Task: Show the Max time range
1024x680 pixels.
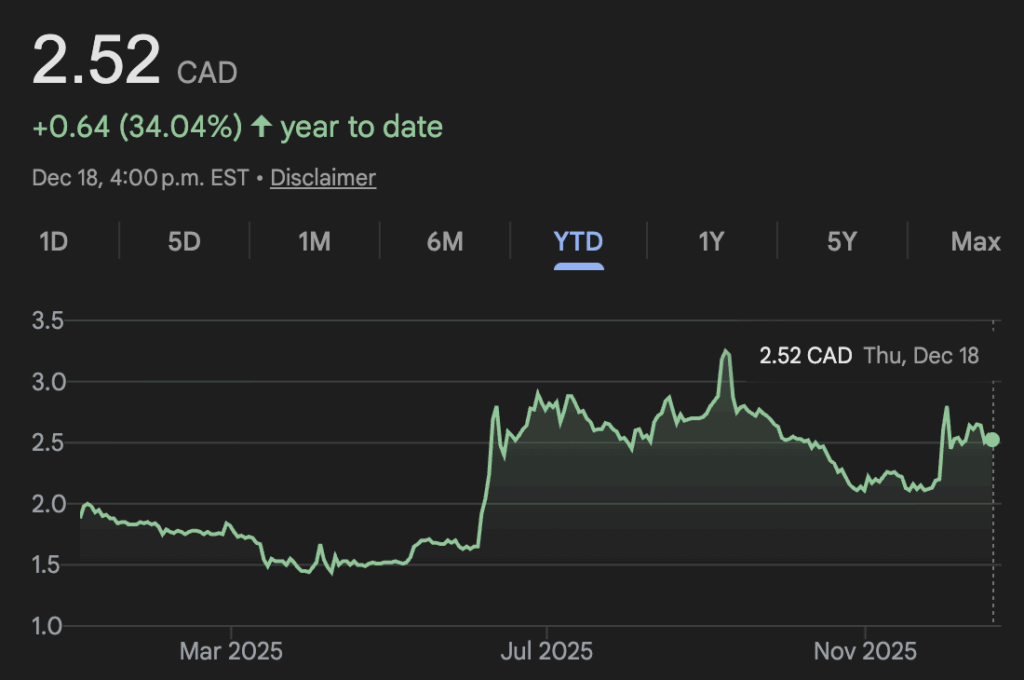Action: coord(975,241)
